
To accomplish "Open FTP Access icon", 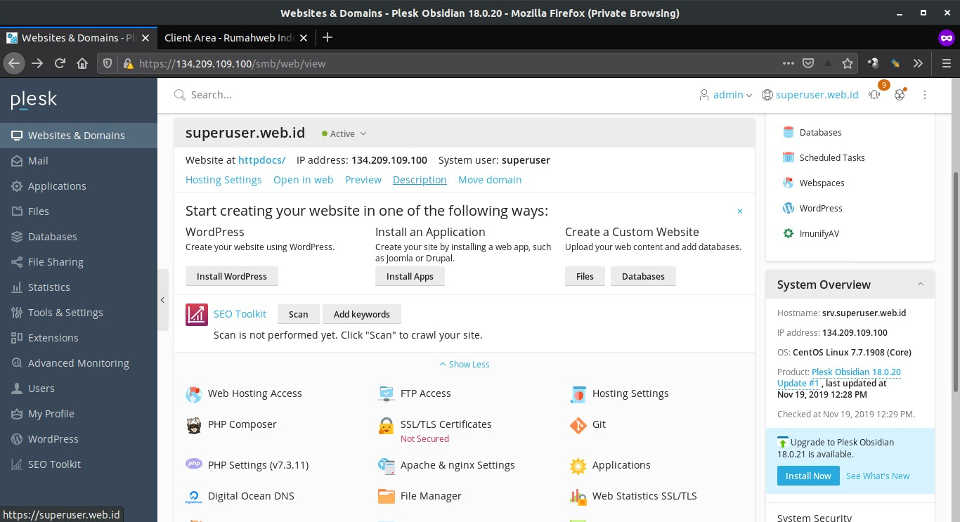I will pos(386,394).
